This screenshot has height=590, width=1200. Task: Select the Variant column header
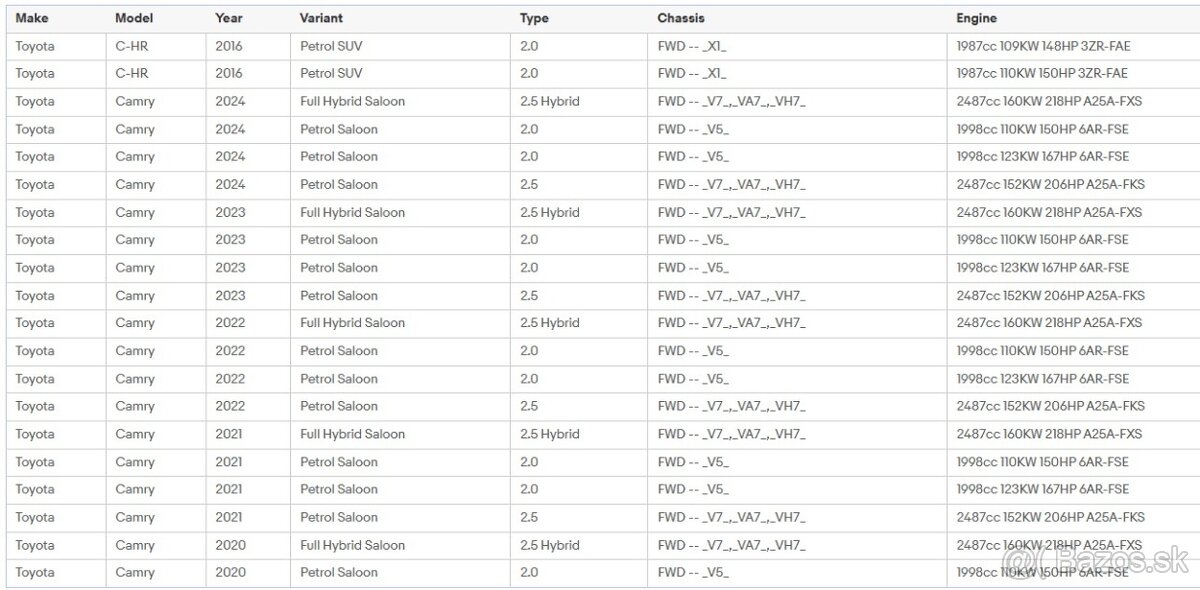(321, 18)
